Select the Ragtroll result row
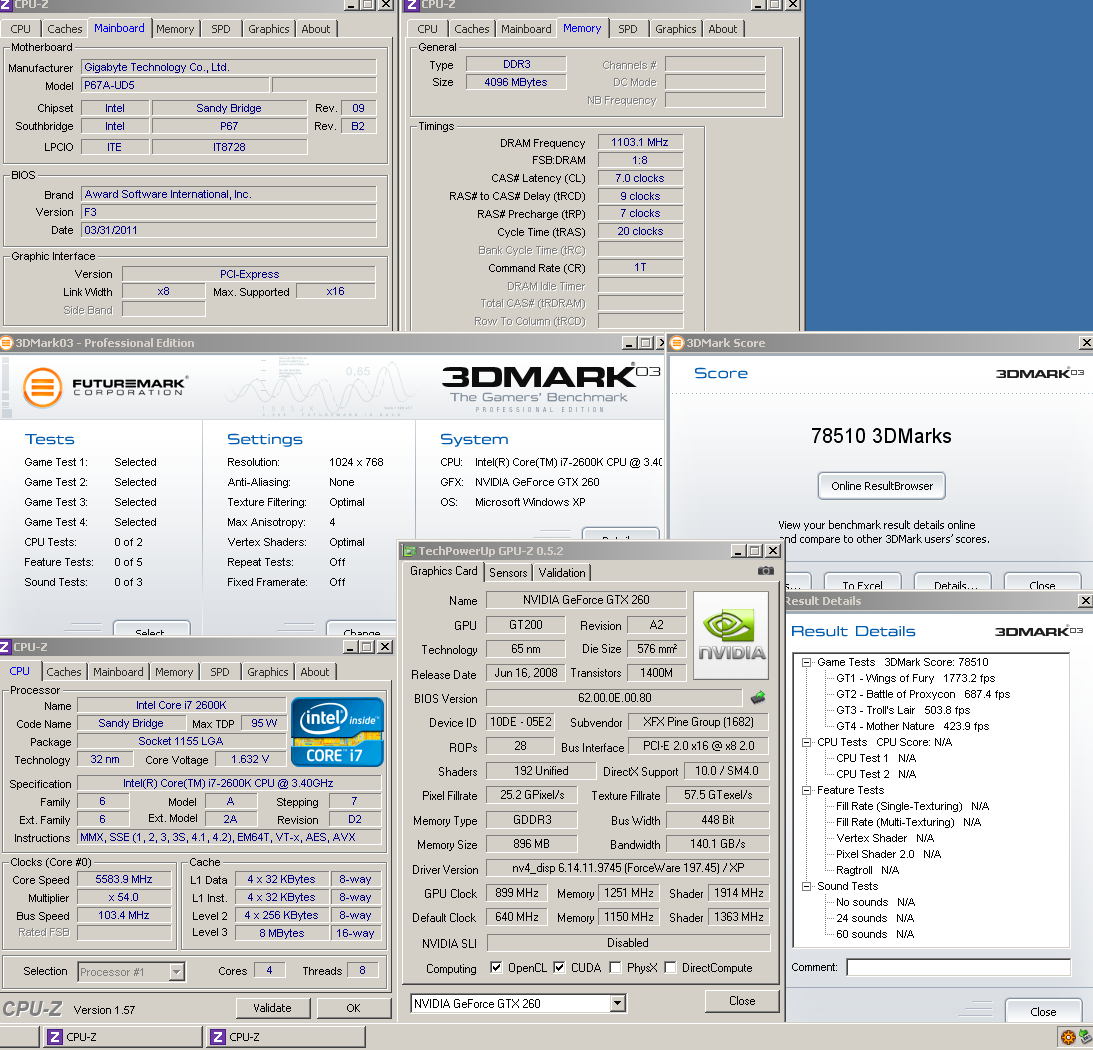The image size is (1093, 1050). click(867, 870)
